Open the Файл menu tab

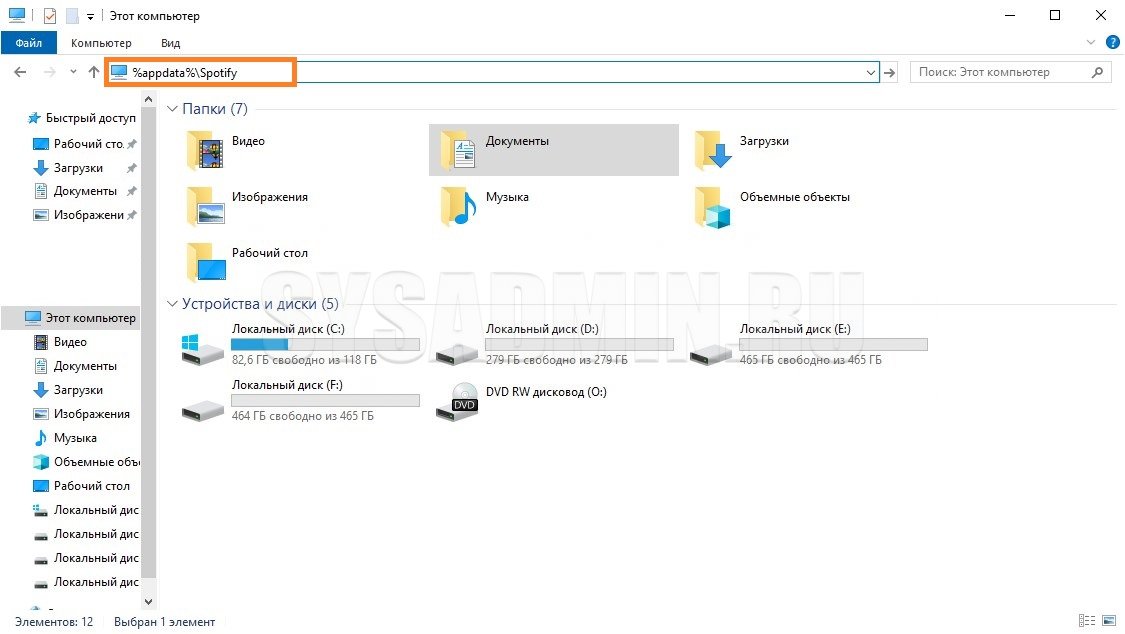[29, 43]
